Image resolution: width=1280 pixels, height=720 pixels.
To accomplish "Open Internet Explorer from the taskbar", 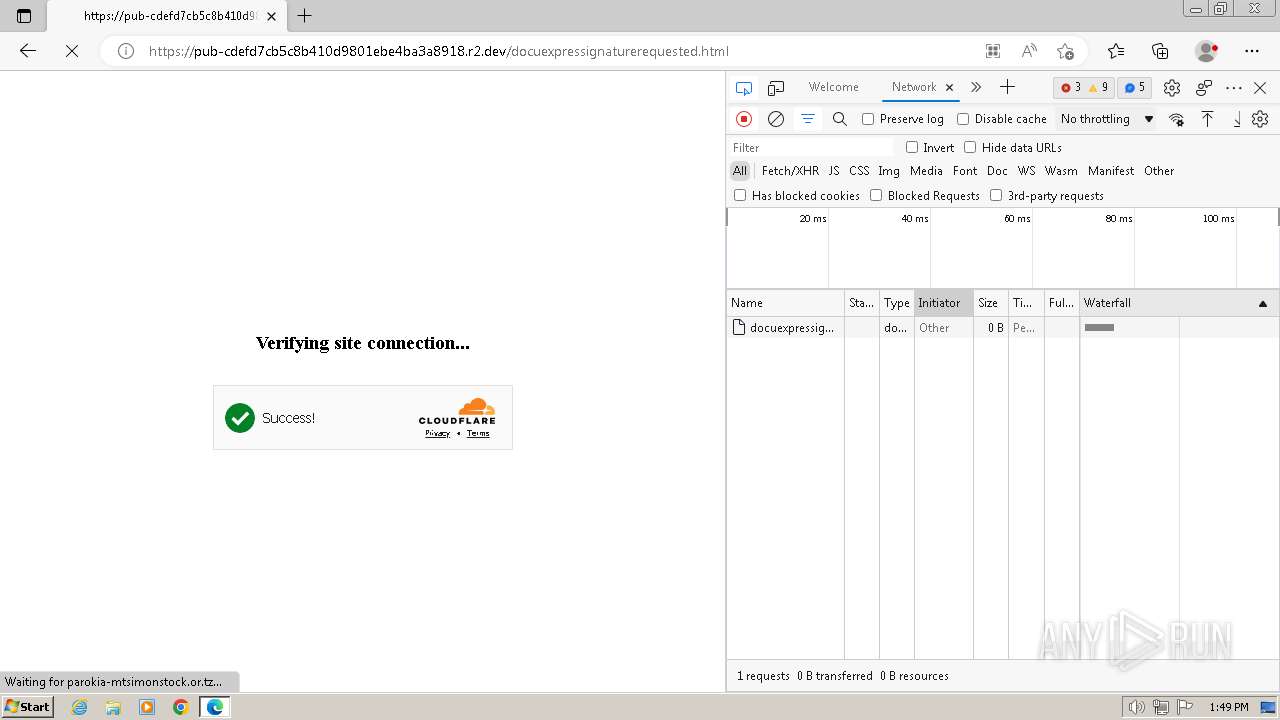I will (79, 707).
